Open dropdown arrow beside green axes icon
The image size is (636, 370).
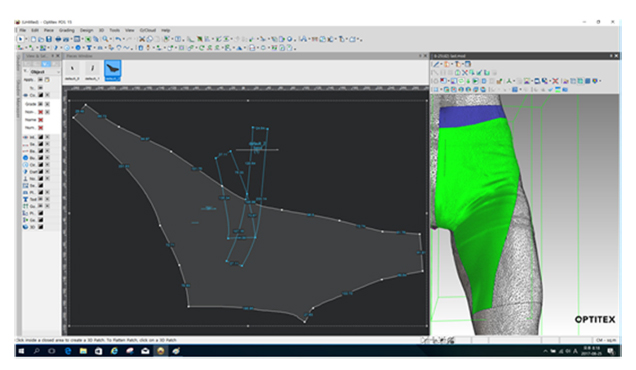coord(514,81)
